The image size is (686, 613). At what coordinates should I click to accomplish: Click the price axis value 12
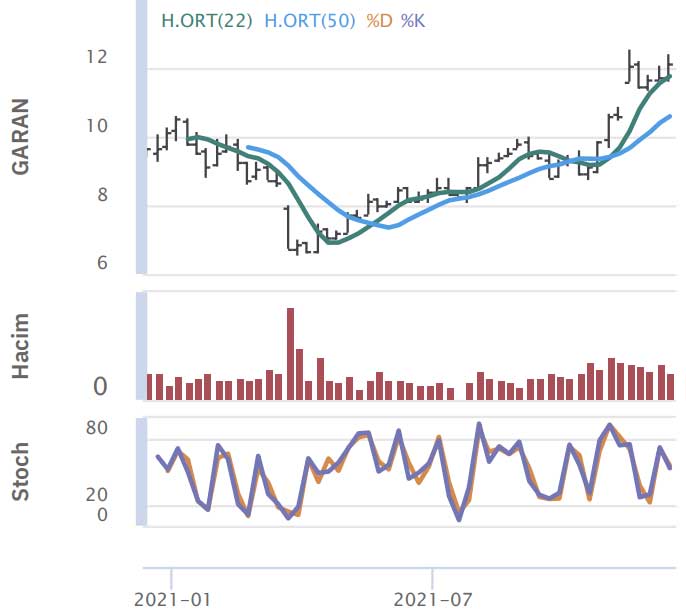coord(97,57)
